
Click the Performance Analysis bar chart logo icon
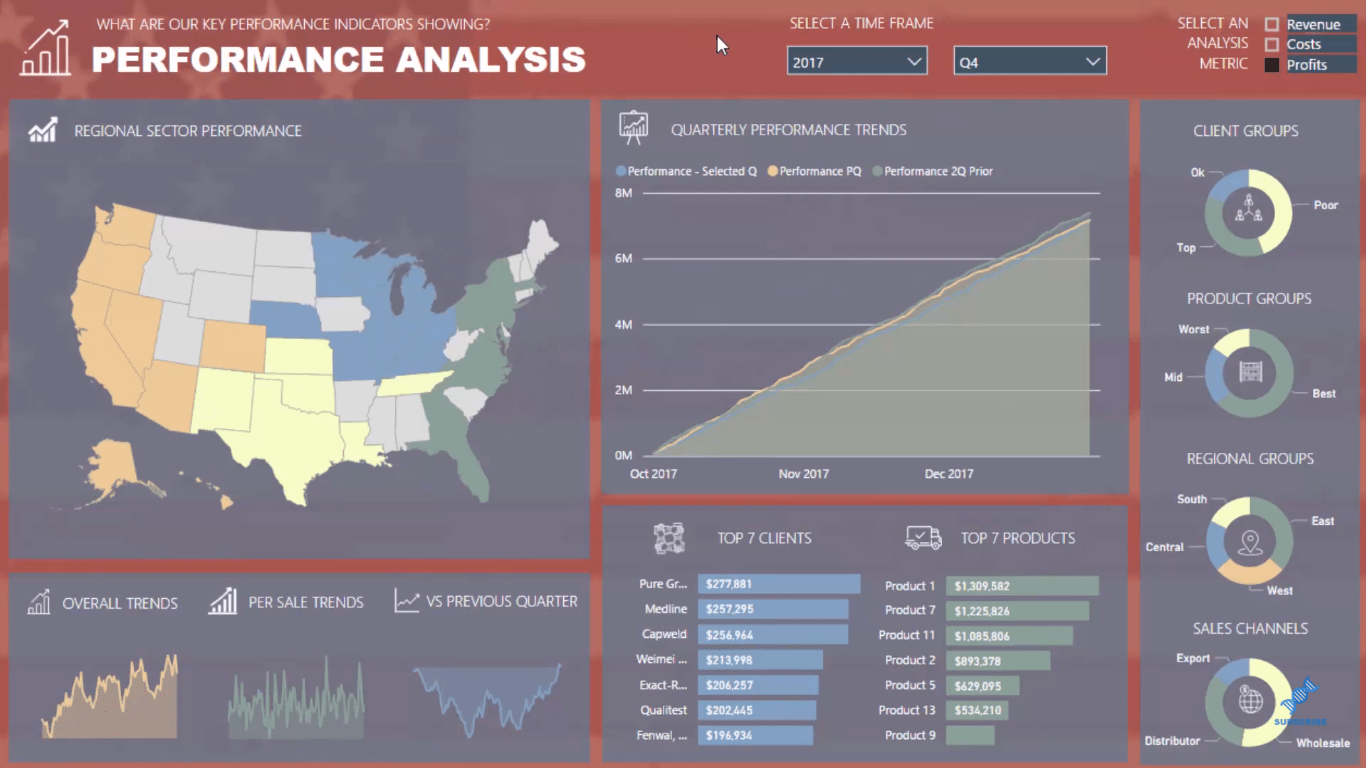click(46, 47)
